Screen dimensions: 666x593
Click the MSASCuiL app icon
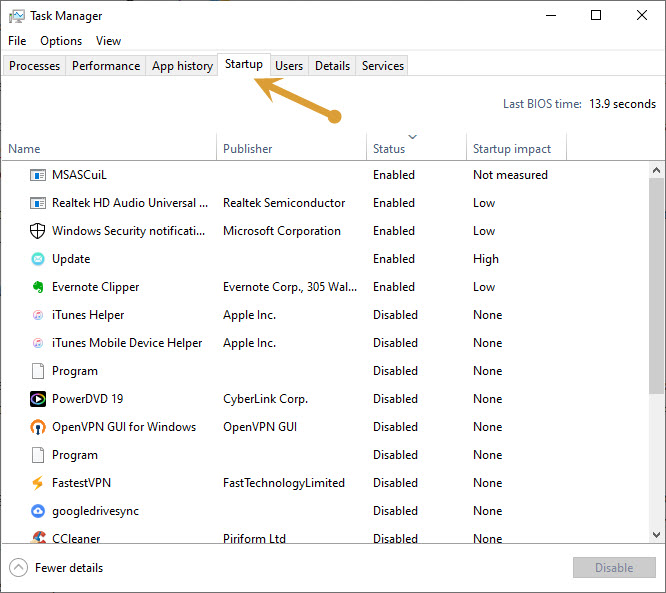coord(38,175)
